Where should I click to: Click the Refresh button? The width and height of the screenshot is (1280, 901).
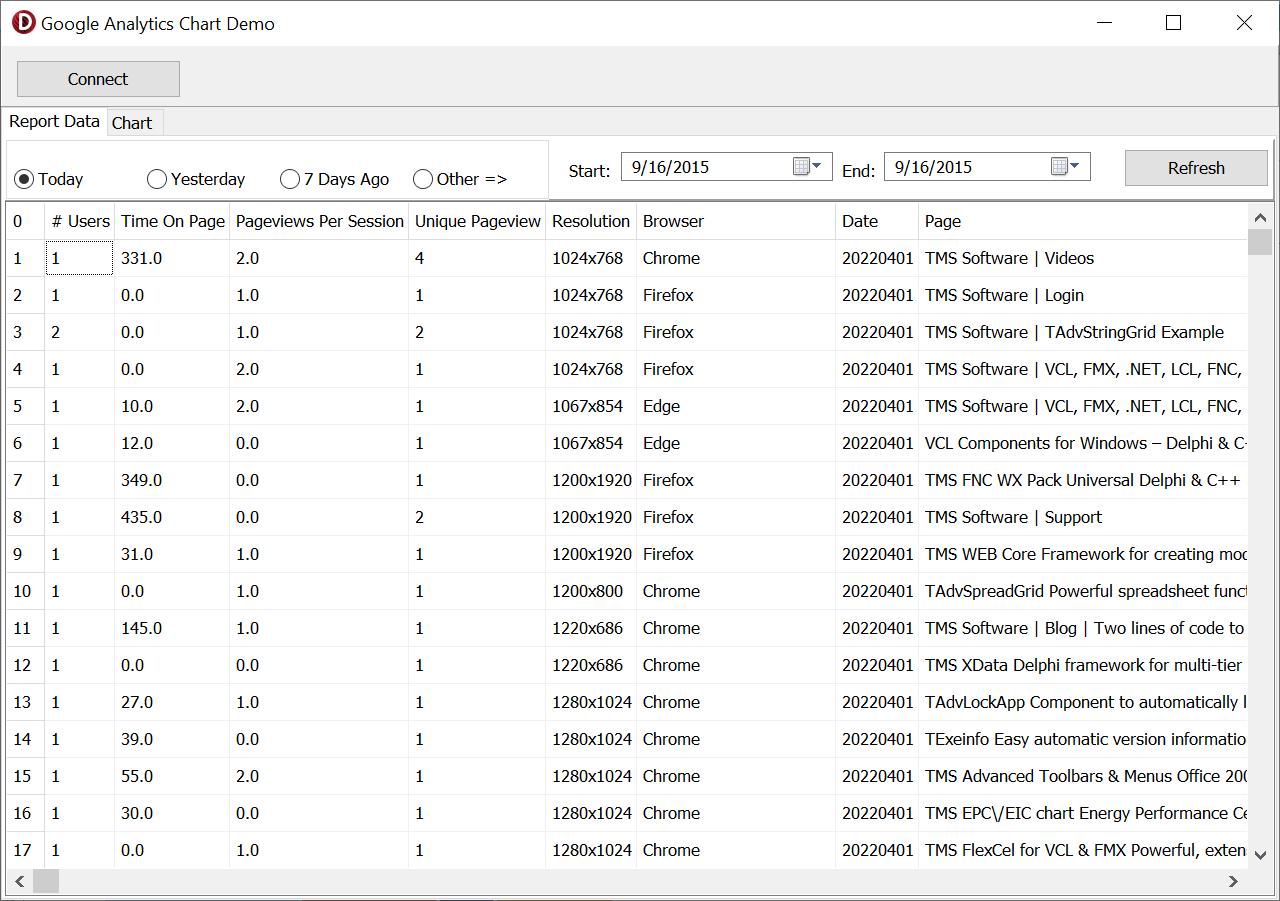[x=1196, y=168]
